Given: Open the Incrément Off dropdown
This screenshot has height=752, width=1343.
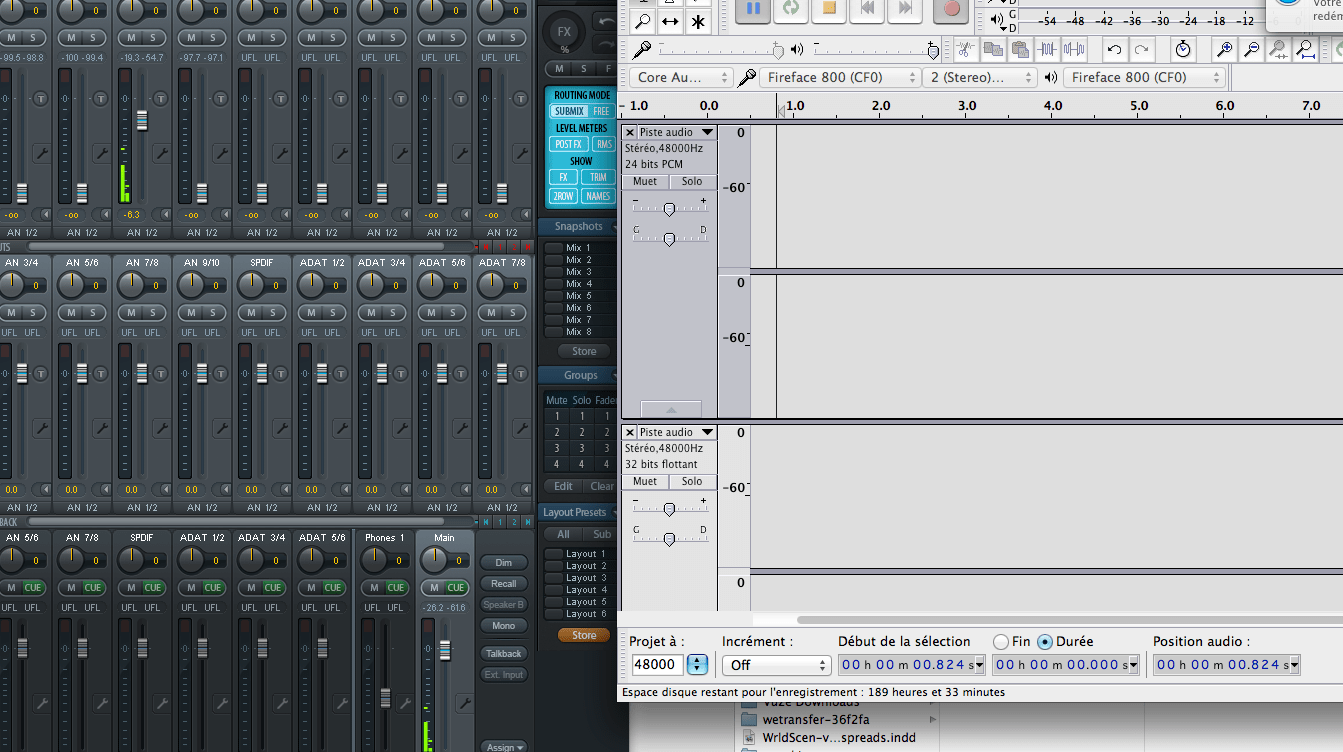Looking at the screenshot, I should tap(776, 665).
